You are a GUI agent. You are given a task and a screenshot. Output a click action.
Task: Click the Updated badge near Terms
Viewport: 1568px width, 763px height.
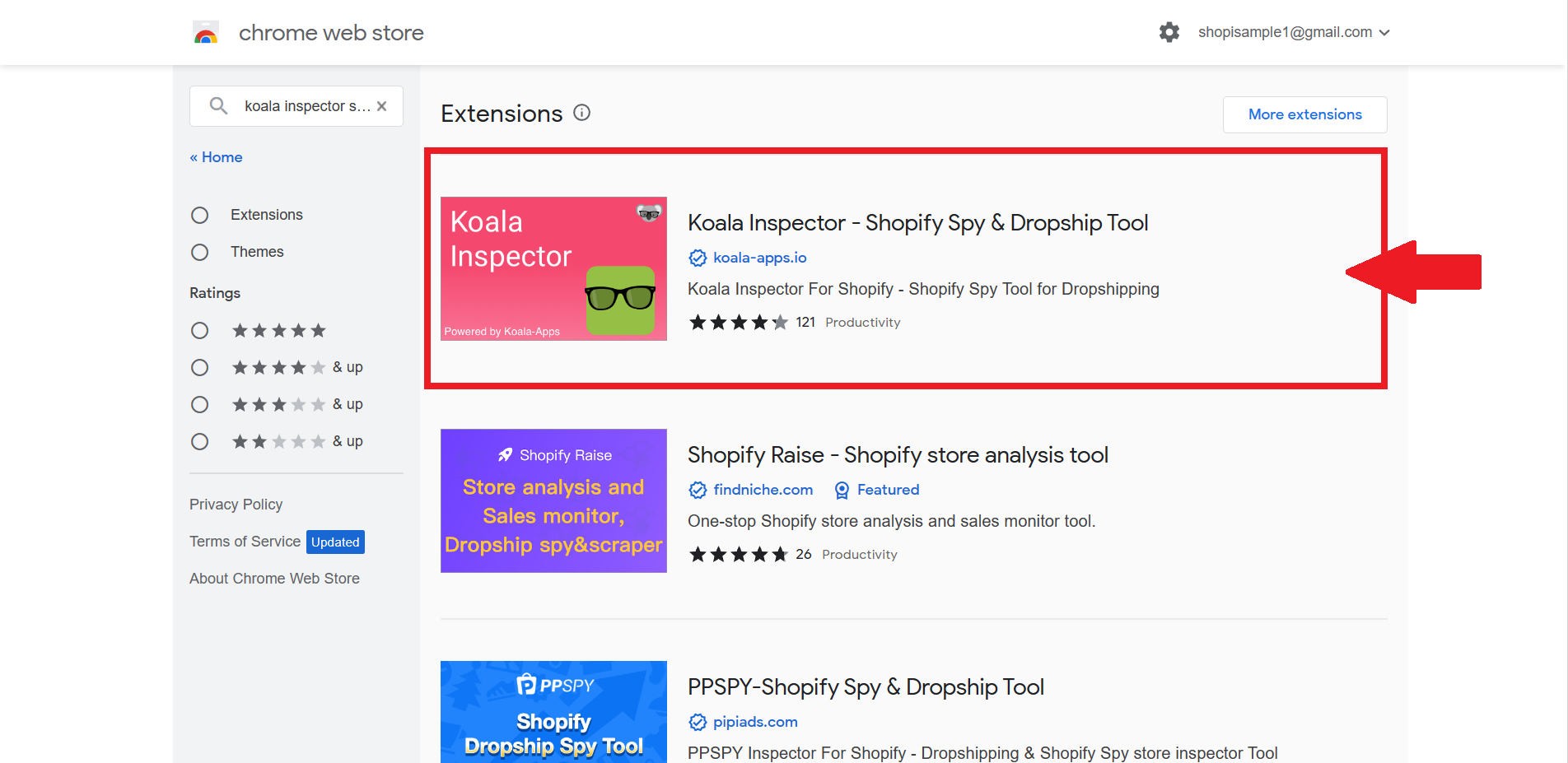click(335, 542)
